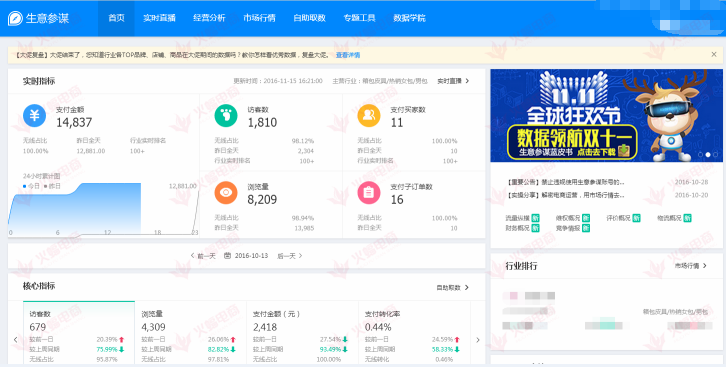
Task: Open the 流量纵横 link
Action: pyautogui.click(x=517, y=218)
